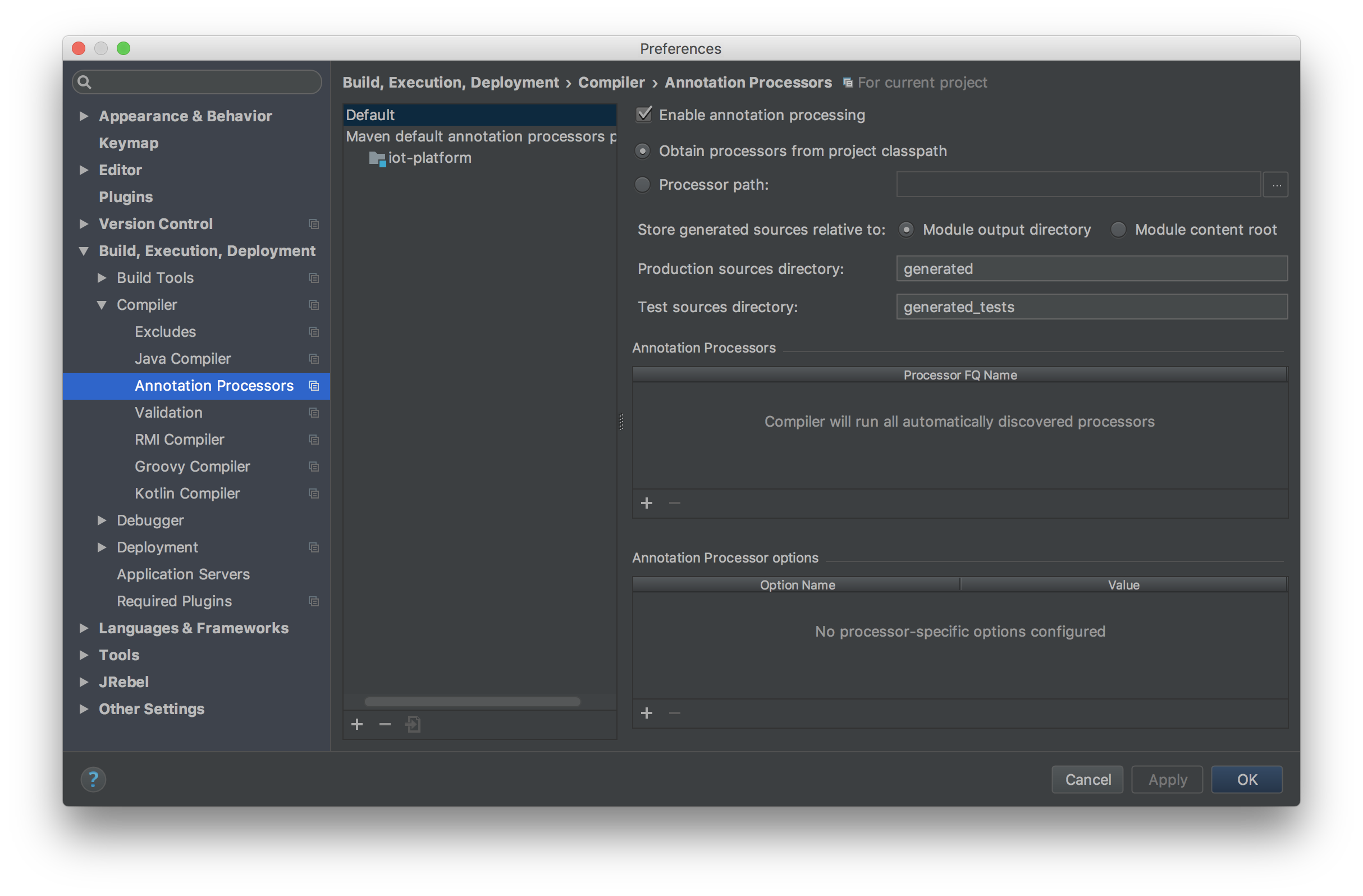The image size is (1363, 896).
Task: Click browse ellipsis button for processor path
Action: click(1276, 185)
